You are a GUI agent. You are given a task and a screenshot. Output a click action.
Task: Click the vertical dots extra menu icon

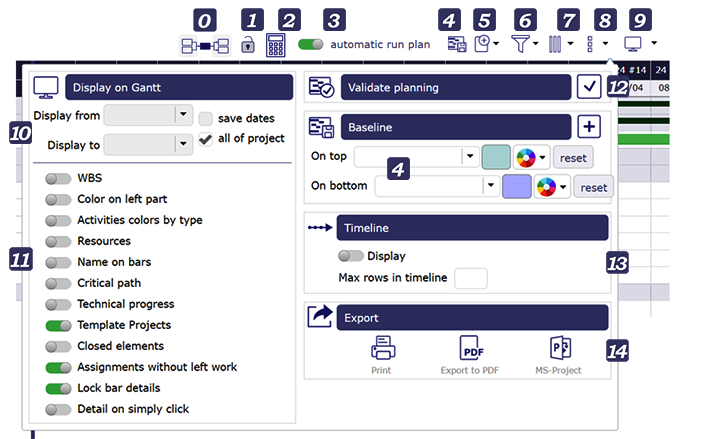point(590,44)
